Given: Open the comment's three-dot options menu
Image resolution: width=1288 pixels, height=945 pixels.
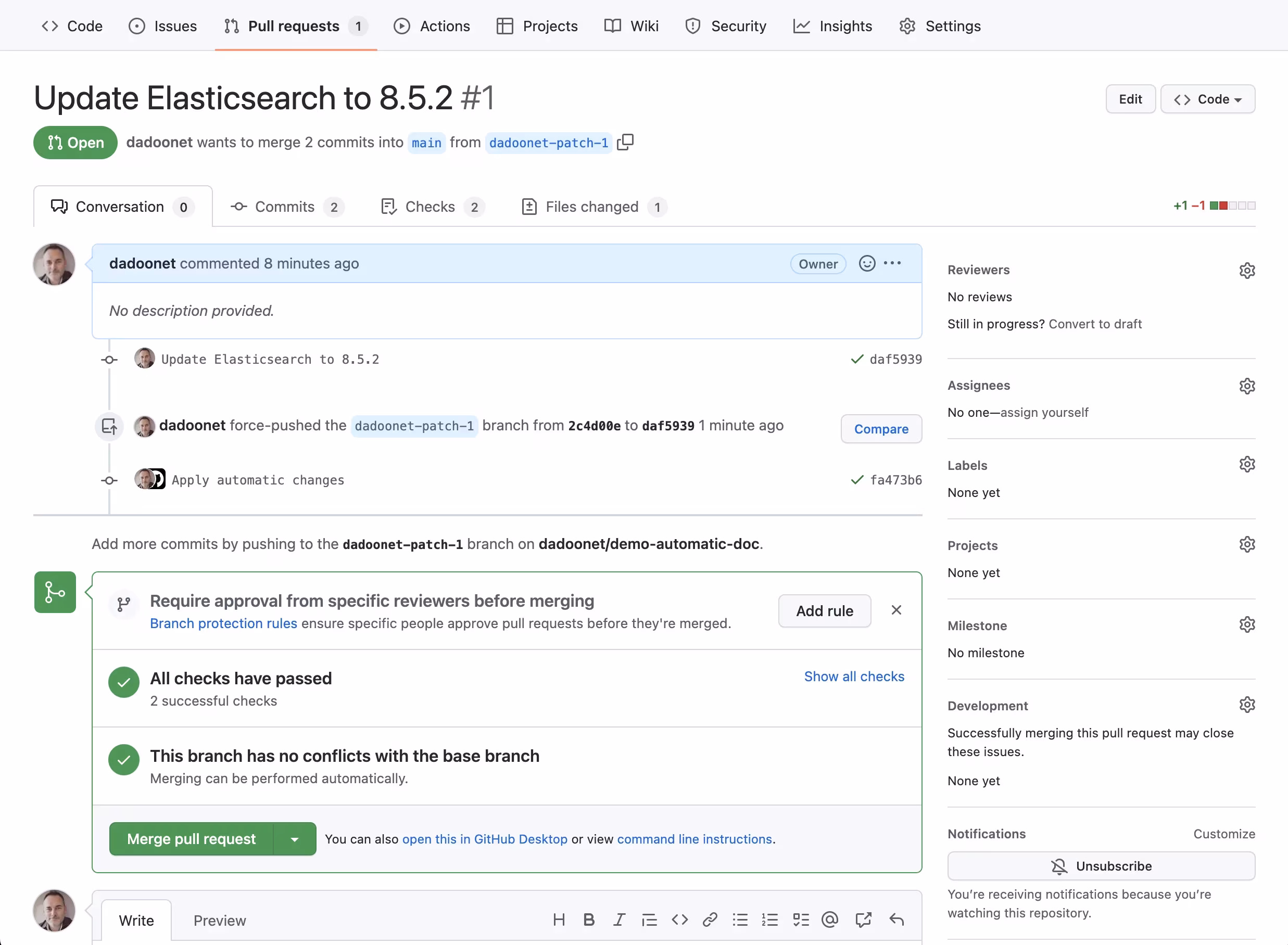Looking at the screenshot, I should click(892, 264).
